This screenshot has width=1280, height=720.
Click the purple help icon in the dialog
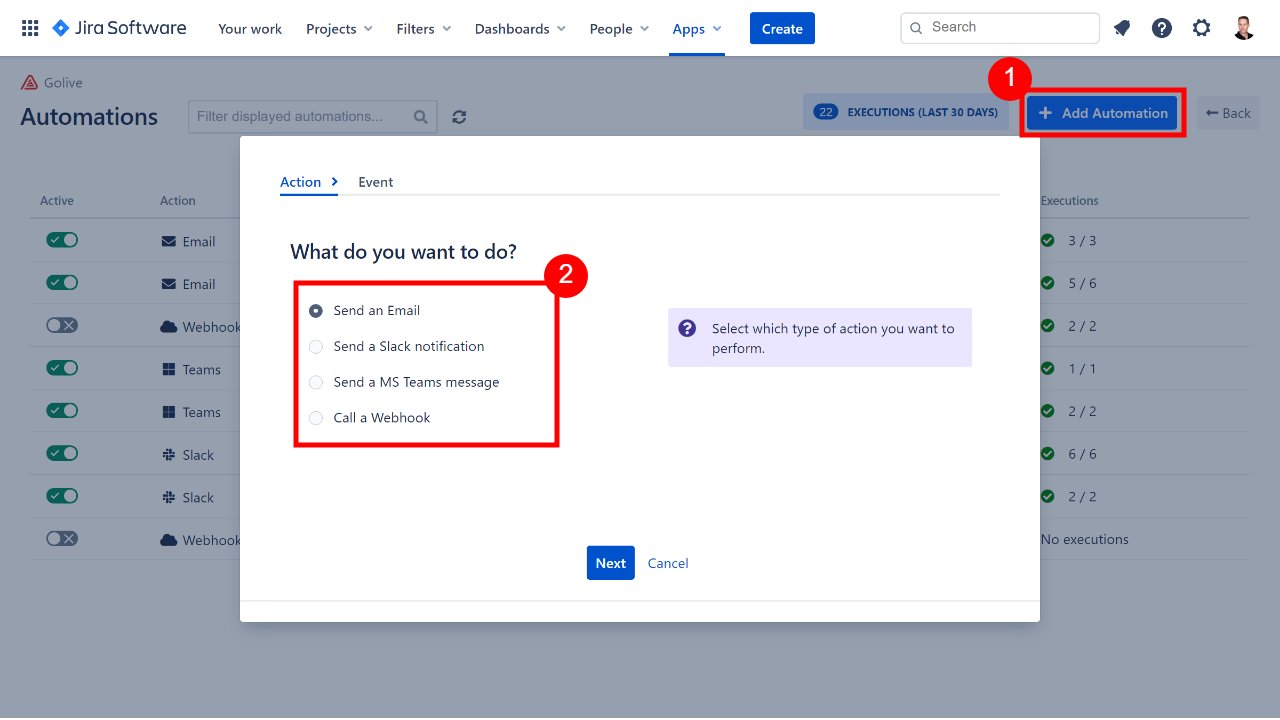687,328
